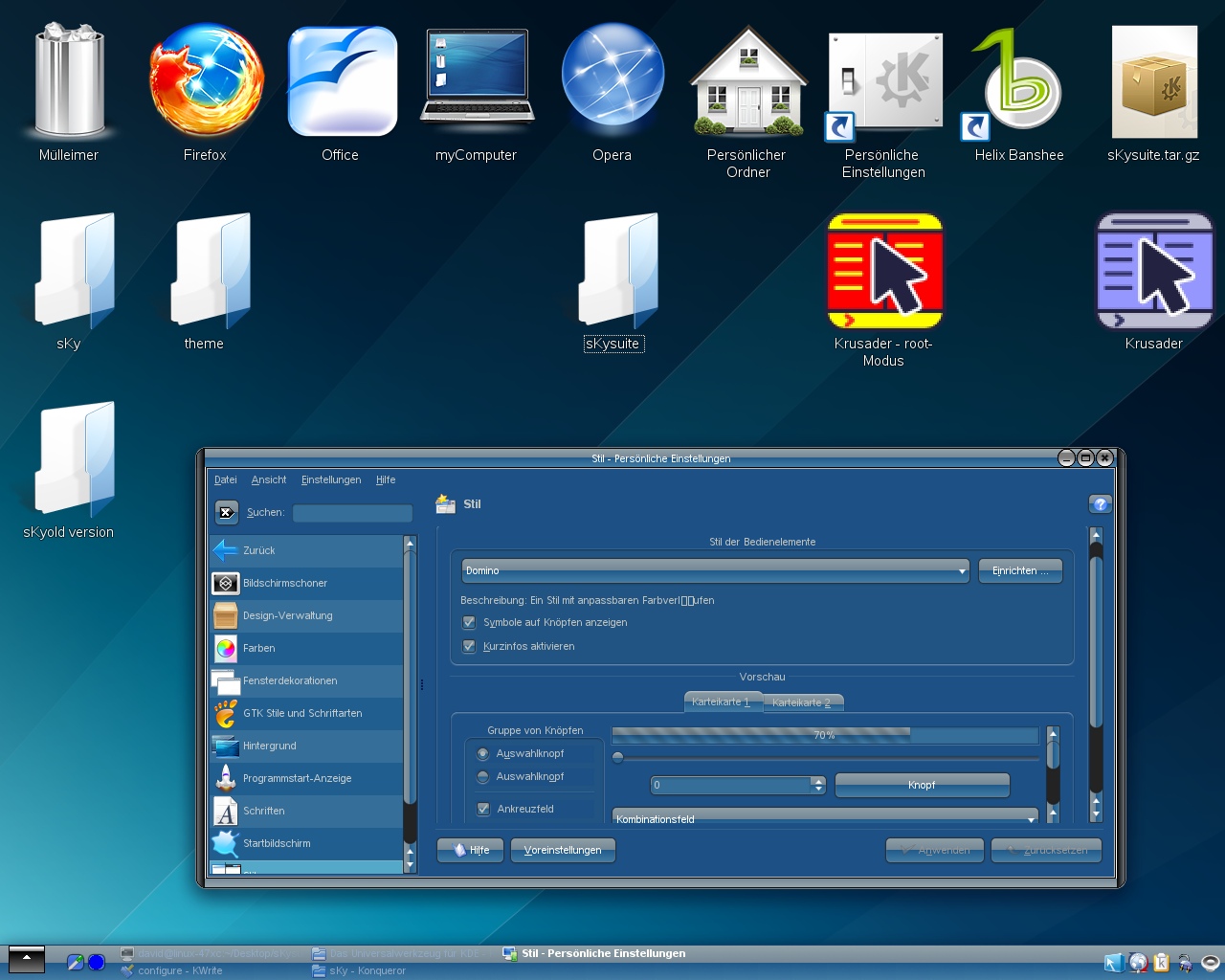The image size is (1225, 980).
Task: Clear the search field with X icon
Action: pos(227,512)
